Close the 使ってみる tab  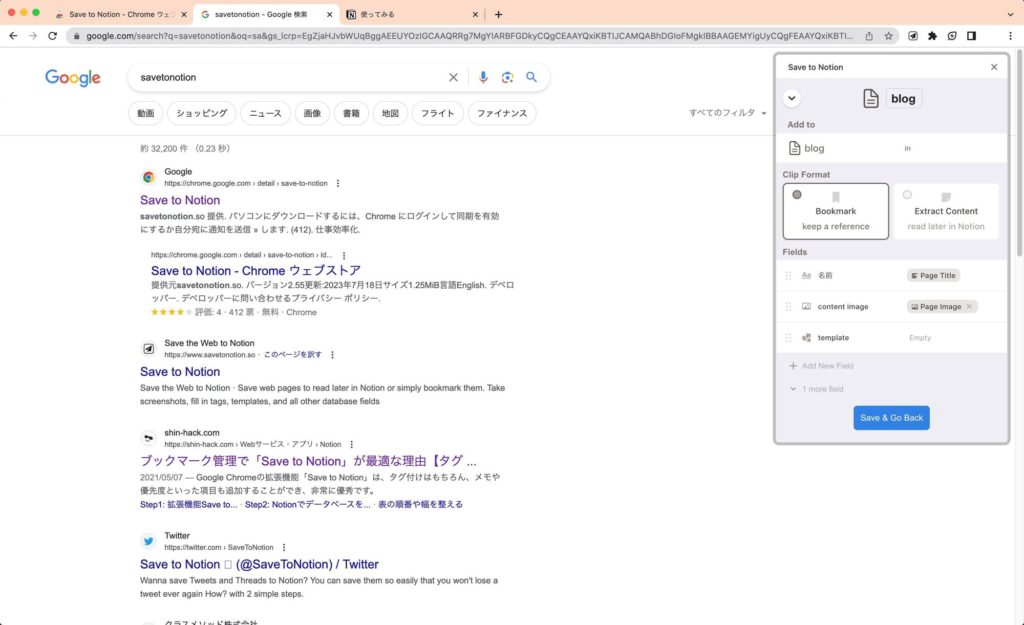click(475, 14)
